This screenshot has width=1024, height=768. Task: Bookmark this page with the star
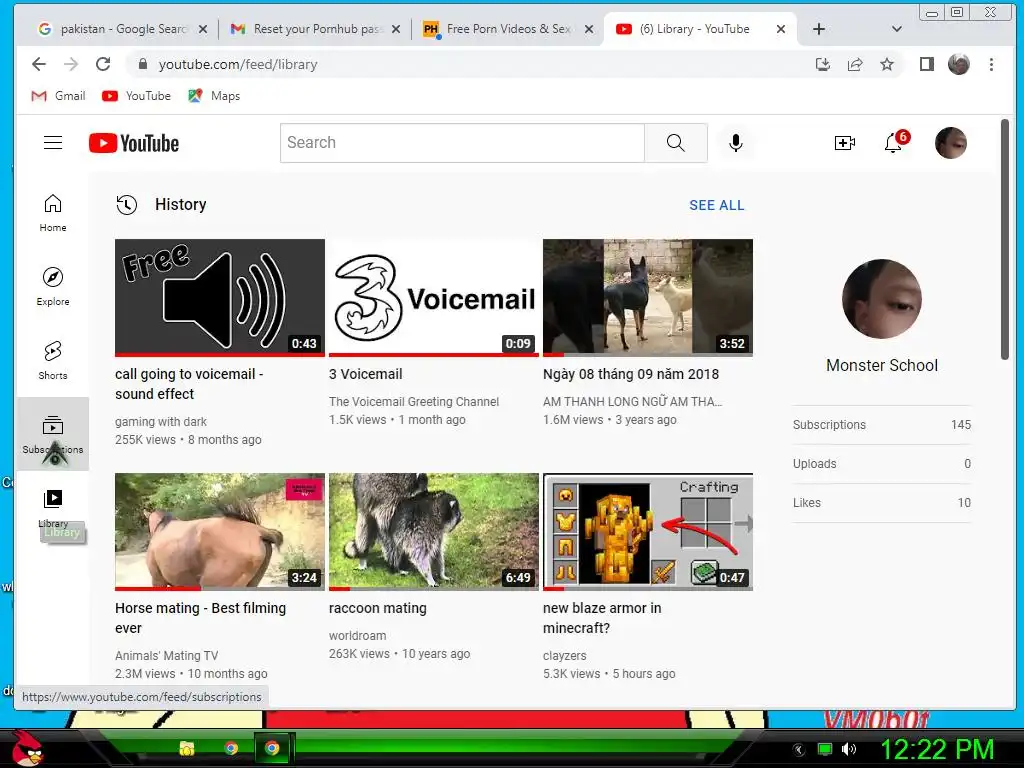[x=886, y=64]
